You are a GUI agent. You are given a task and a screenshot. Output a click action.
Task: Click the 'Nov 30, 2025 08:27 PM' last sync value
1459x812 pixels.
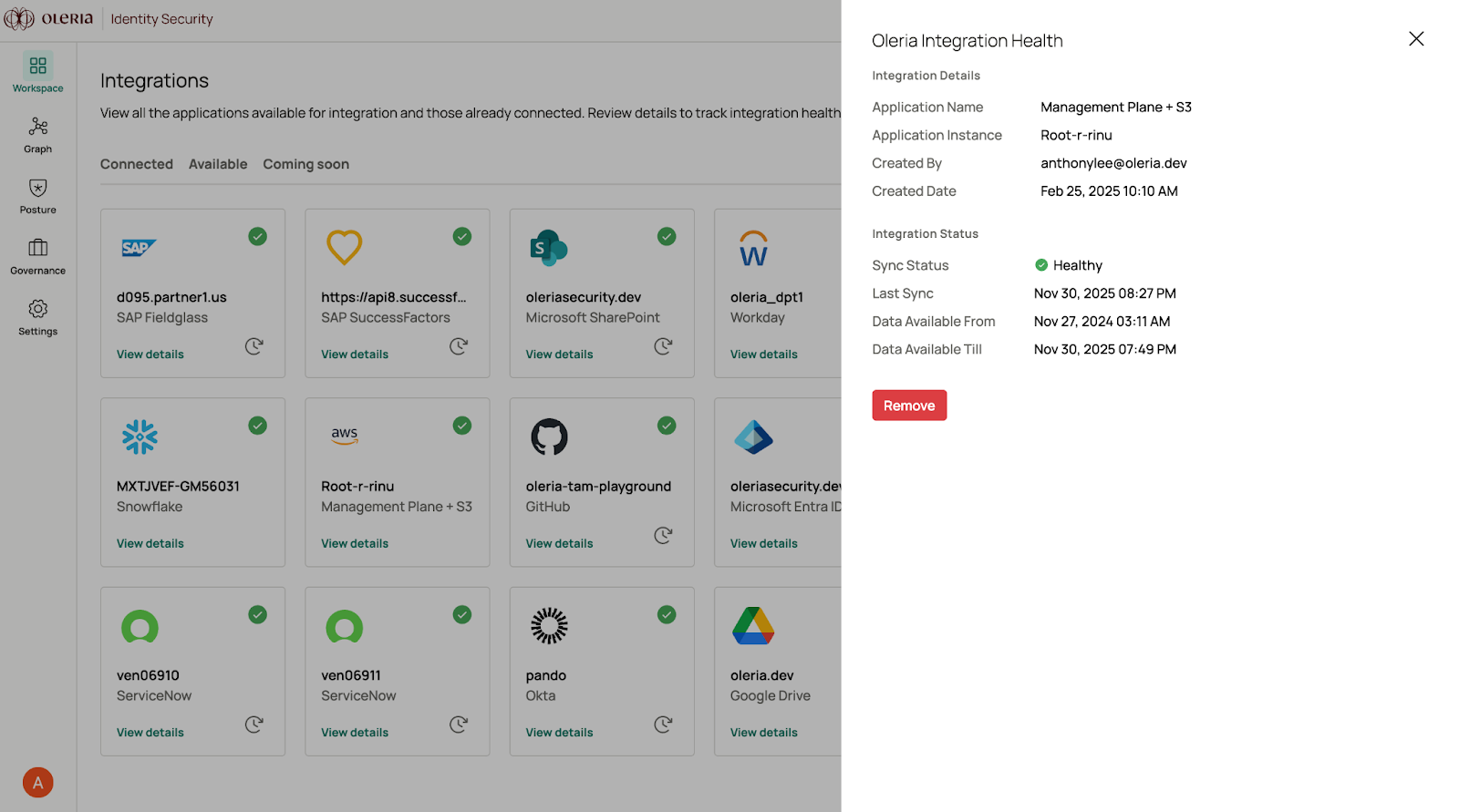pyautogui.click(x=1105, y=293)
